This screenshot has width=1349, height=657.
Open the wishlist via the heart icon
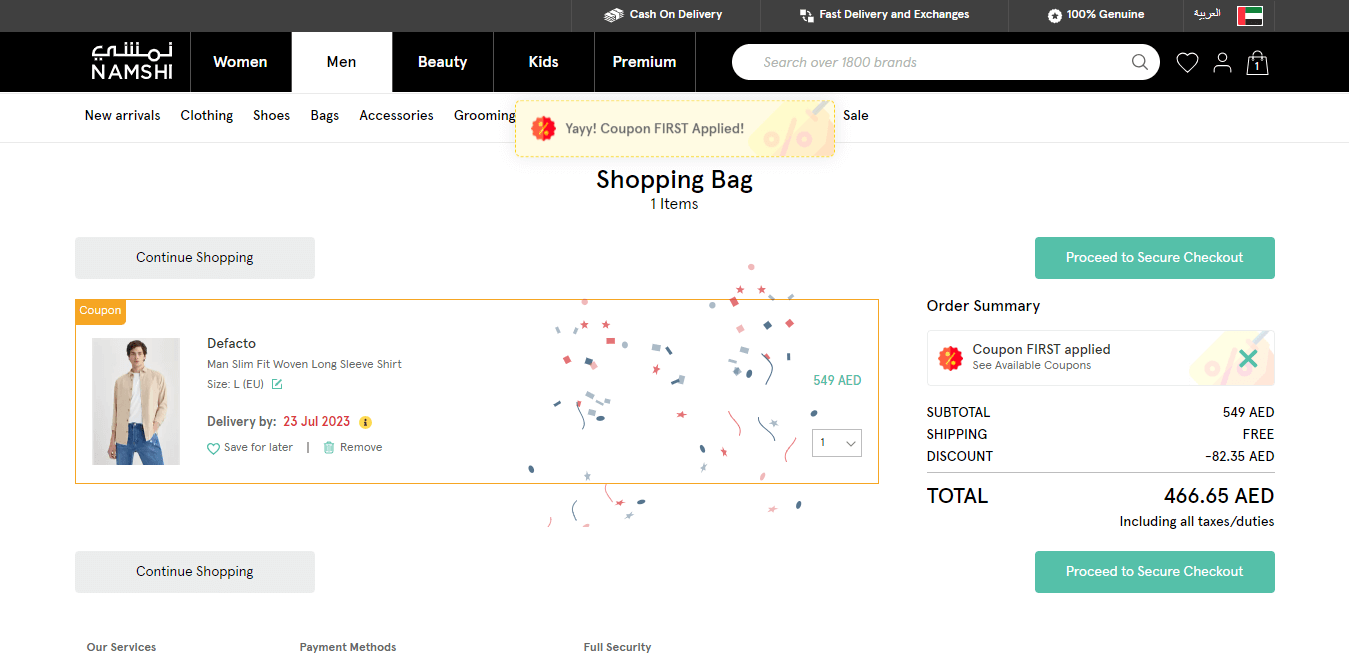[x=1187, y=62]
